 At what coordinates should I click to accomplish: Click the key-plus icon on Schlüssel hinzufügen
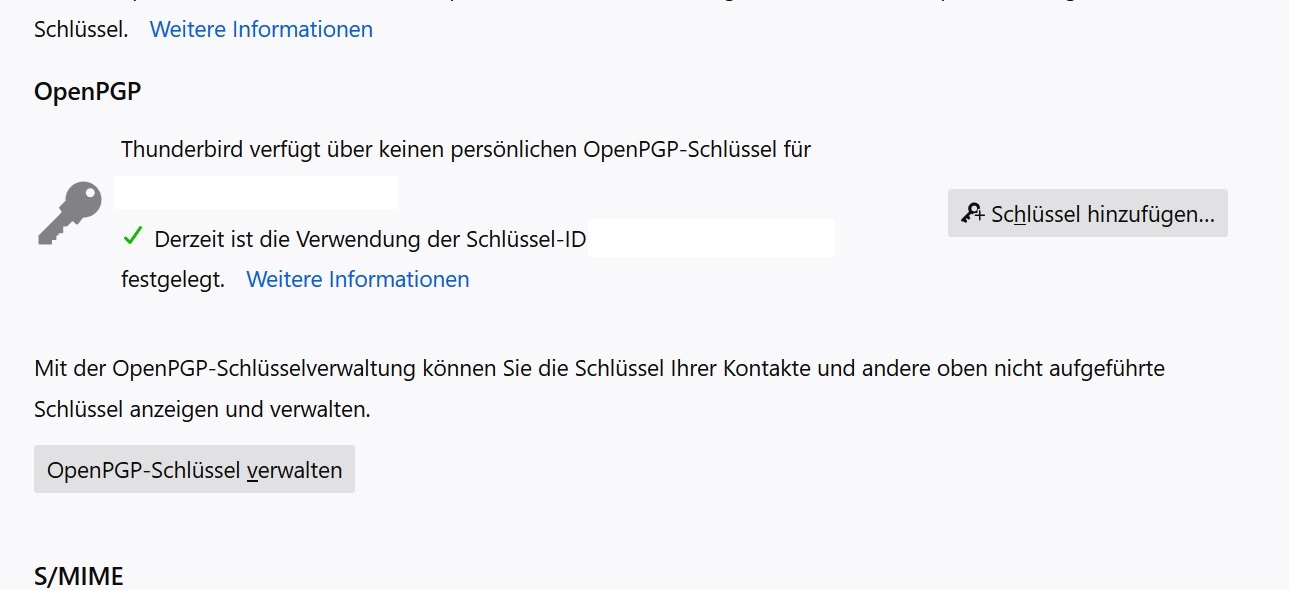[972, 213]
